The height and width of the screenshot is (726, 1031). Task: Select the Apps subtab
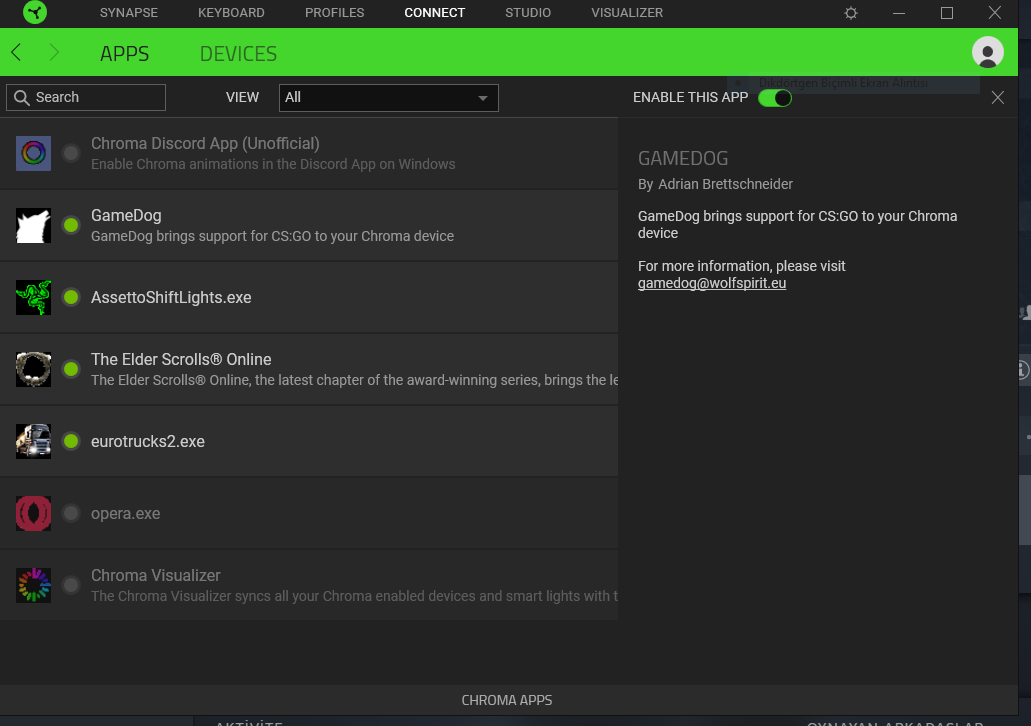pyautogui.click(x=124, y=53)
